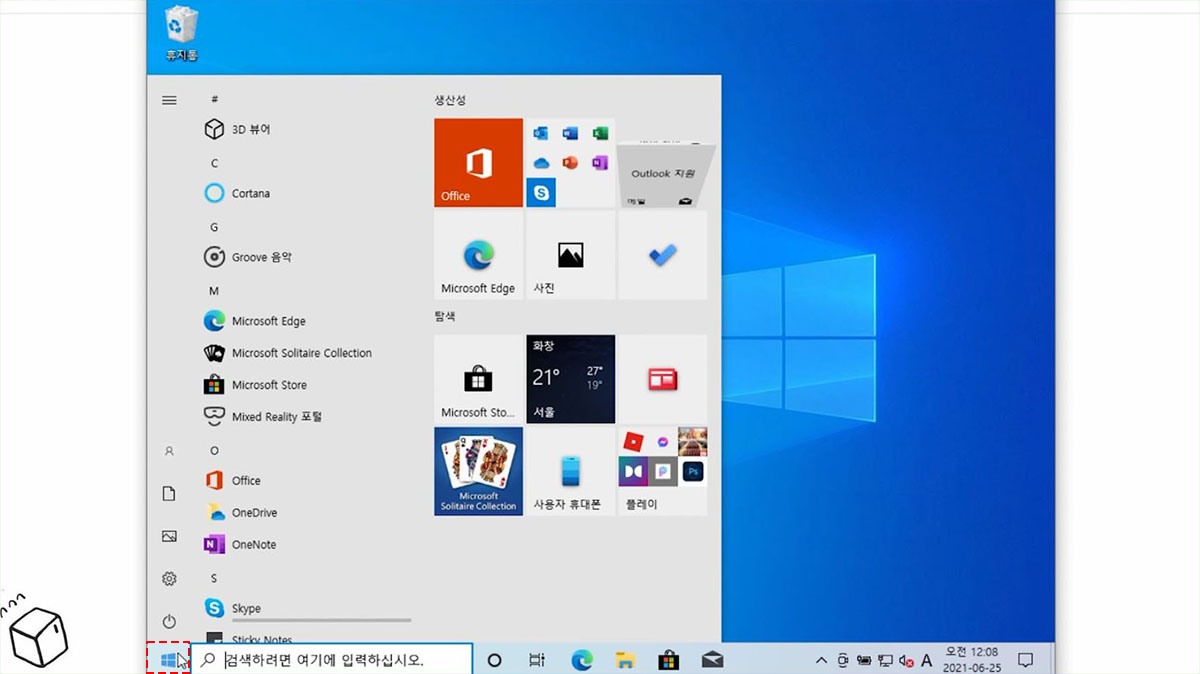Open the Microsoft Store tile

tap(478, 379)
